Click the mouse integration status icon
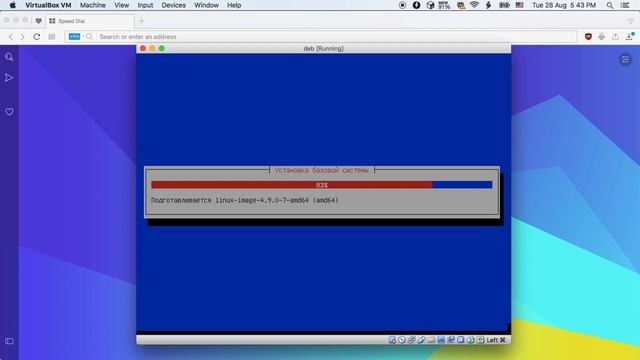This screenshot has height=360, width=640. tap(471, 340)
